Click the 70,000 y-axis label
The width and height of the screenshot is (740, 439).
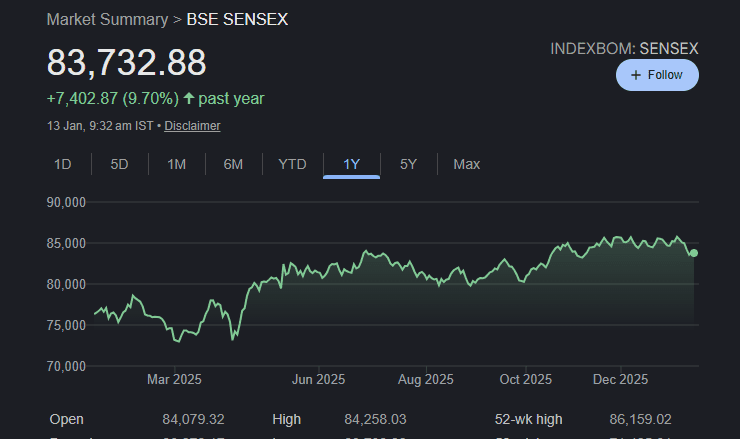coord(66,366)
